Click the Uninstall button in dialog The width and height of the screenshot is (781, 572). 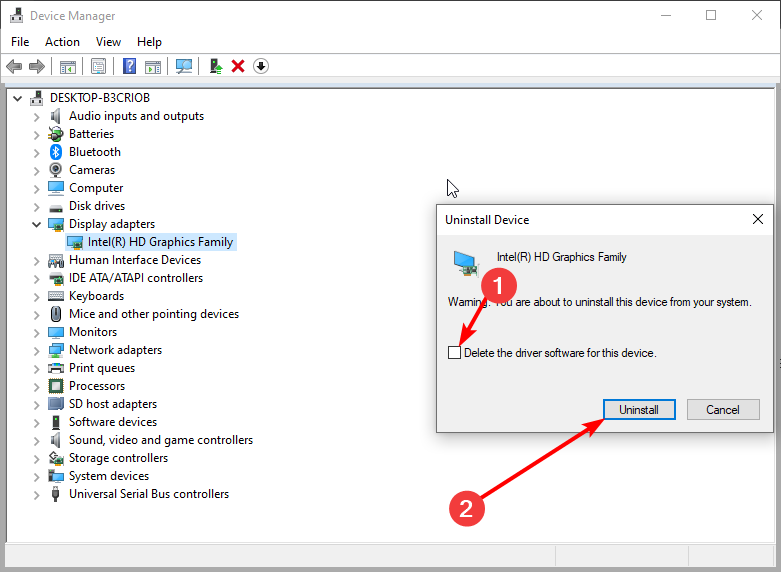coord(639,410)
